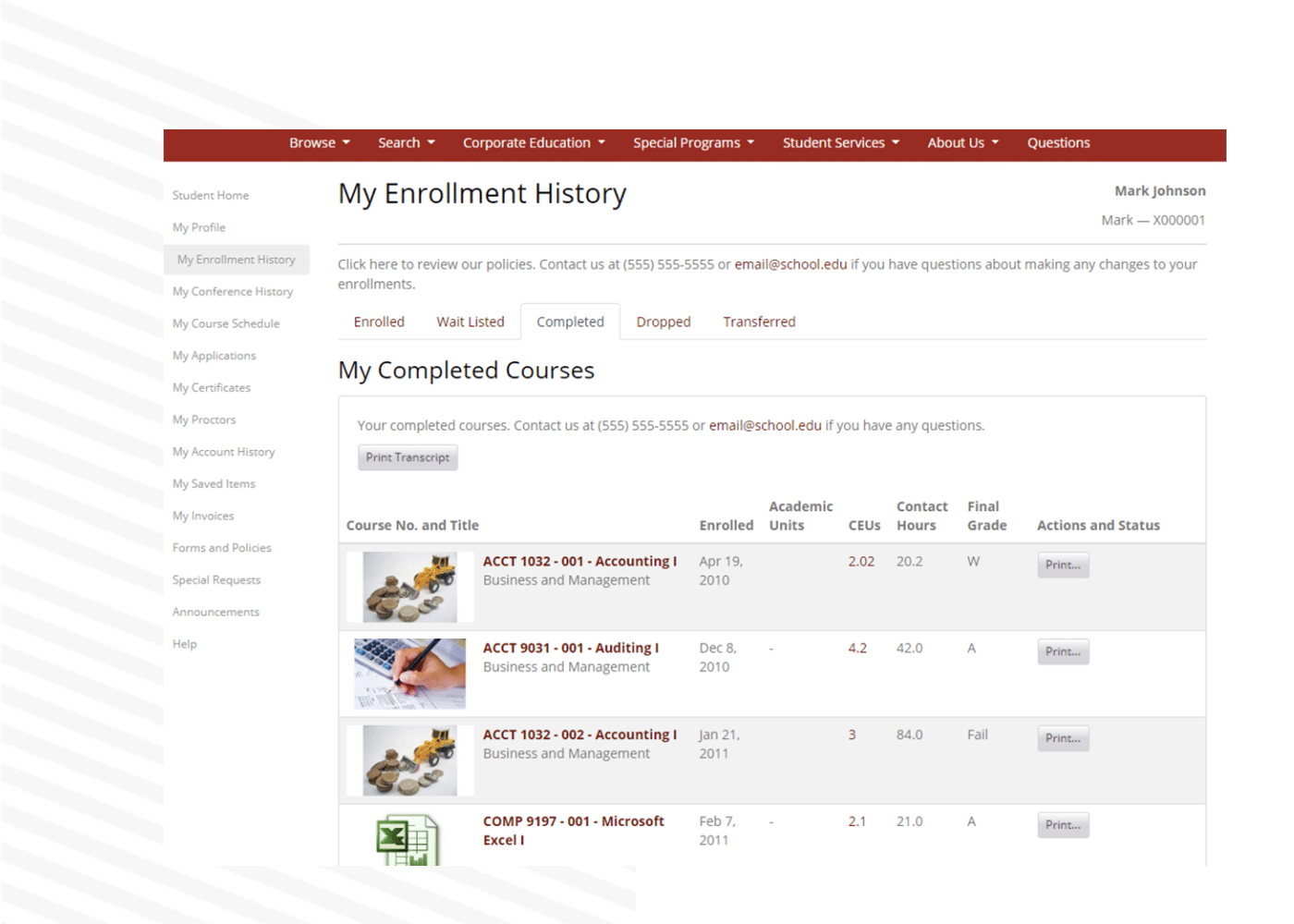Open the About Us dropdown
The width and height of the screenshot is (1294, 924).
tap(962, 142)
